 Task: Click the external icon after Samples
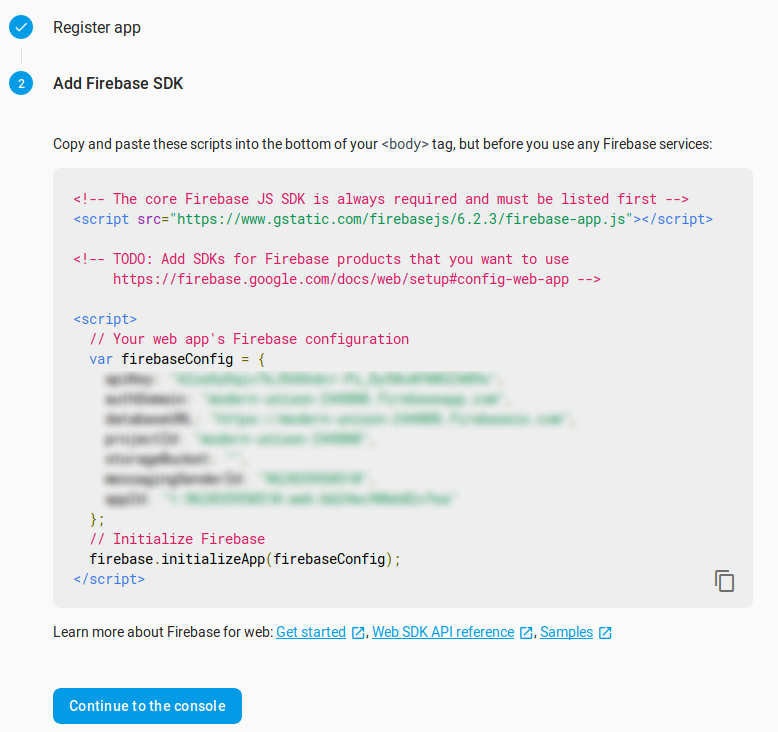pyautogui.click(x=605, y=633)
